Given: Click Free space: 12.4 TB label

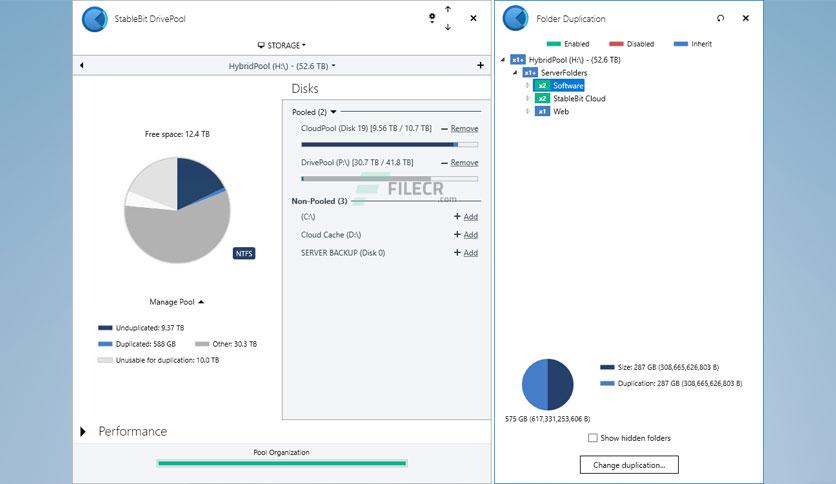Looking at the screenshot, I should [x=177, y=134].
